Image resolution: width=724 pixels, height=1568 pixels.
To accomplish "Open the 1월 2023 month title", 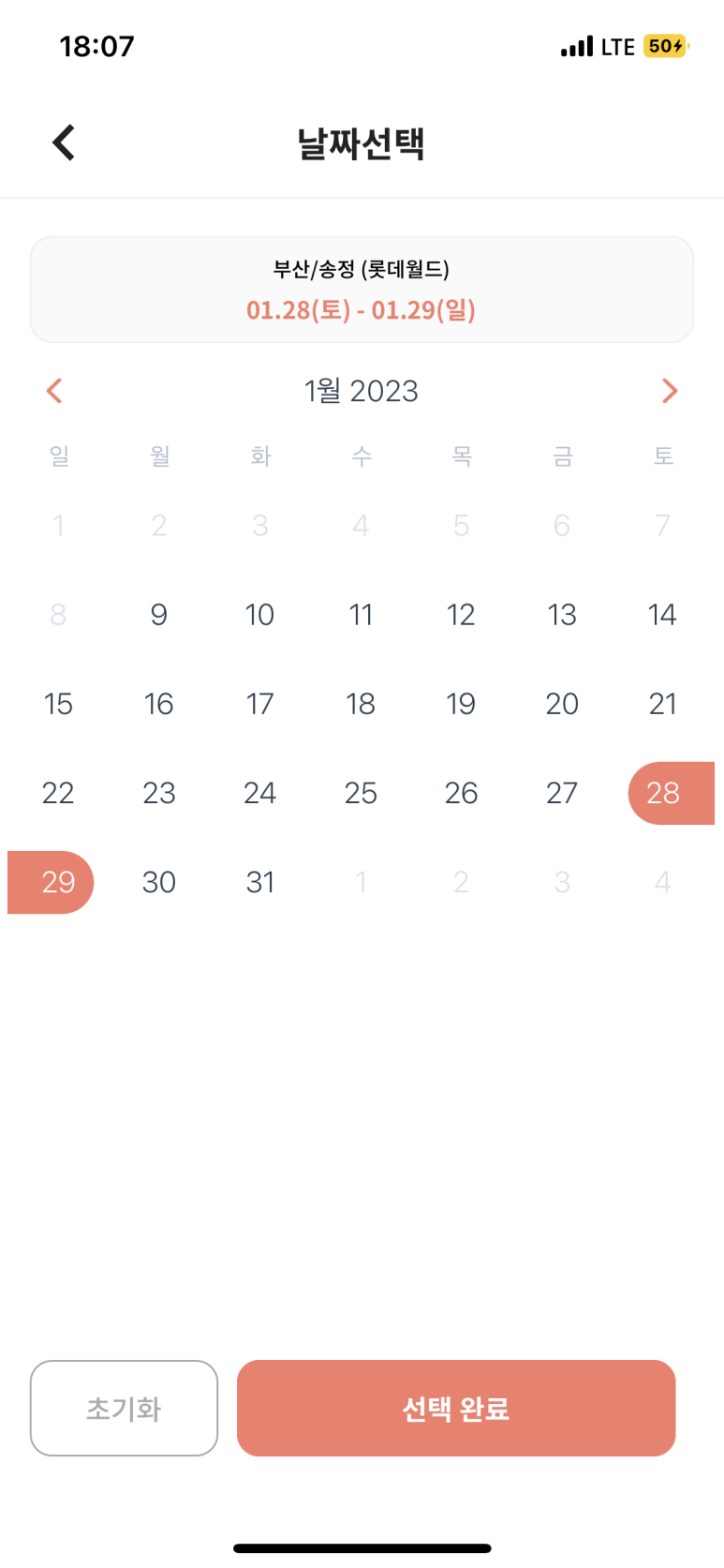I will (x=362, y=391).
